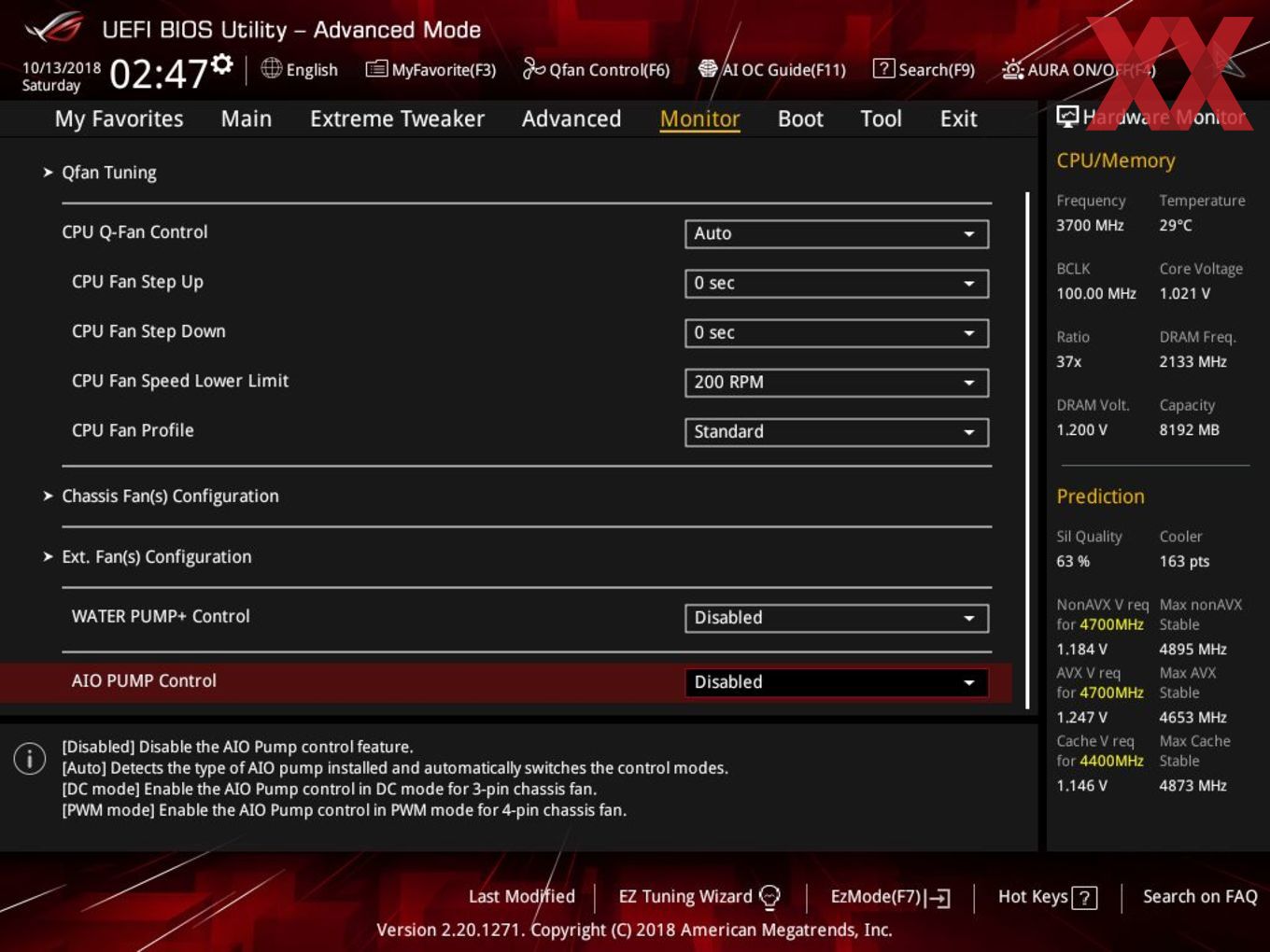The image size is (1270, 952).
Task: Click Search(F9) button
Action: [924, 69]
